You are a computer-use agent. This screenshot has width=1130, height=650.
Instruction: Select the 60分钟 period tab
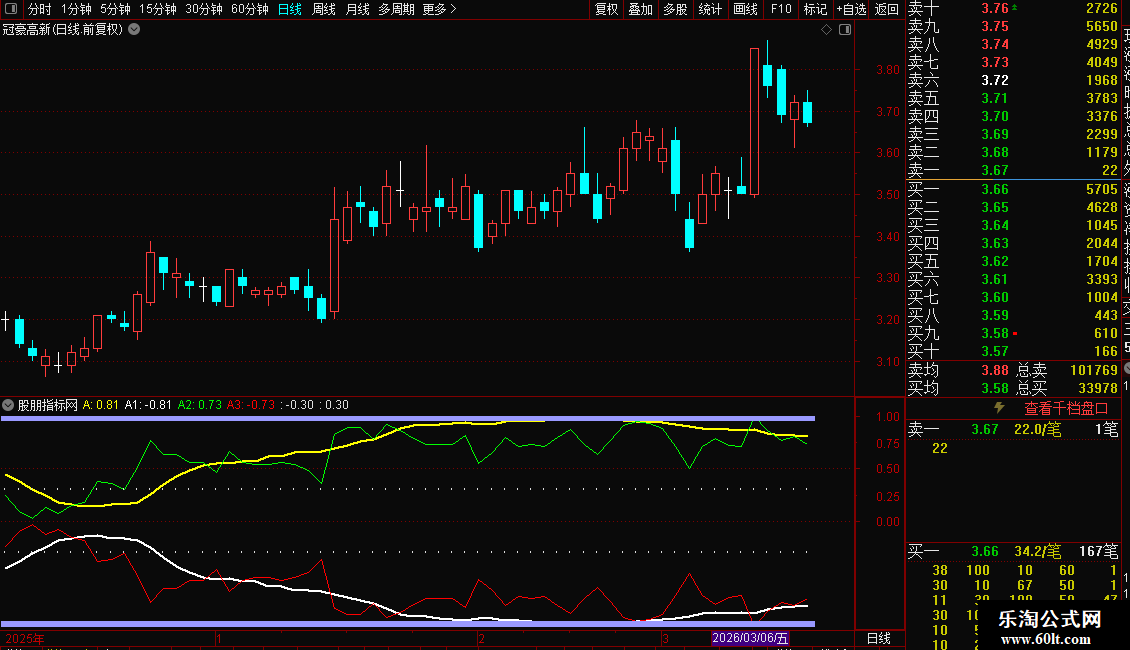249,9
